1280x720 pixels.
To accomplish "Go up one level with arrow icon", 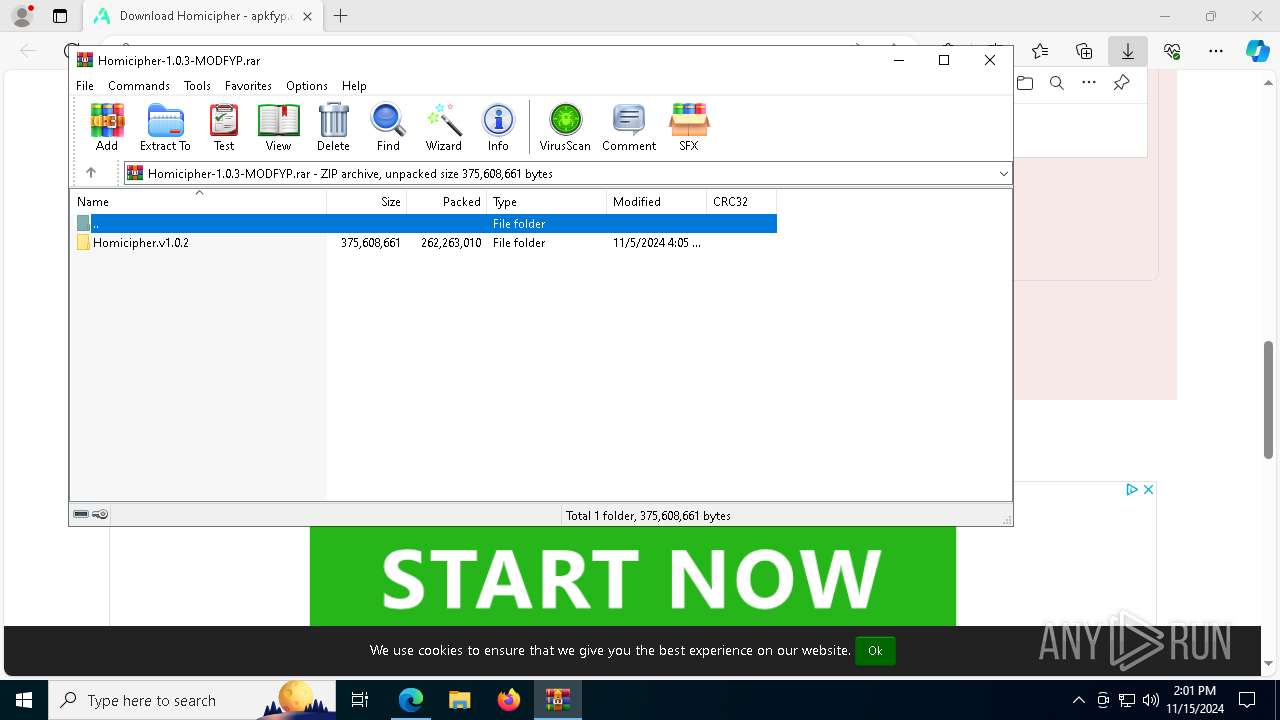I will coord(91,173).
